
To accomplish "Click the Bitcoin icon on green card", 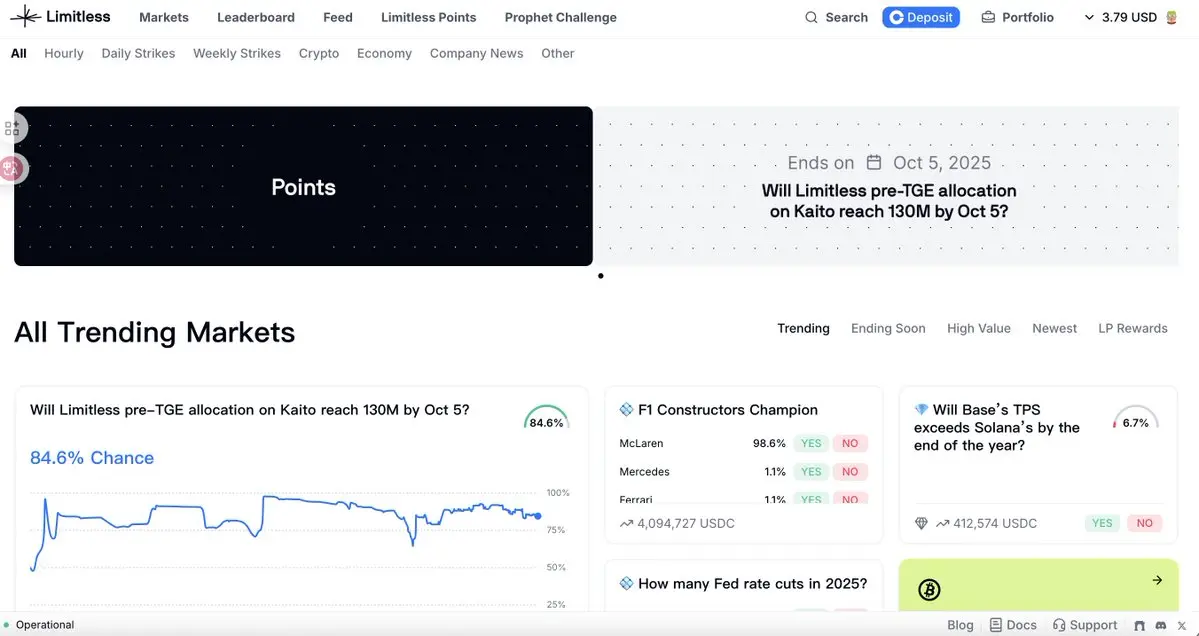I will coord(929,590).
